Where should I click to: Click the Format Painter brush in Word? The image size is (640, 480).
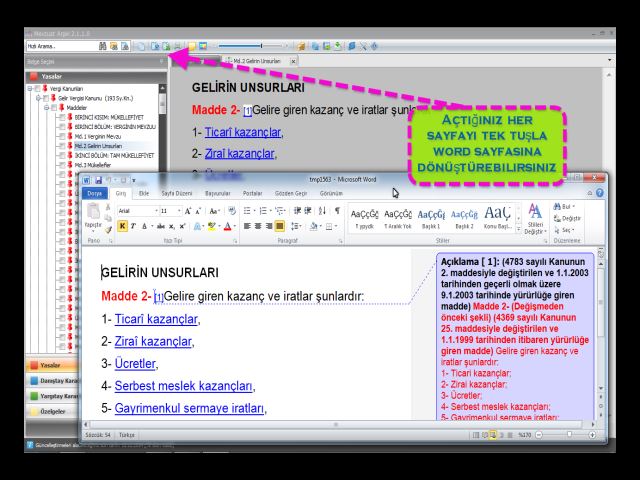pyautogui.click(x=108, y=230)
